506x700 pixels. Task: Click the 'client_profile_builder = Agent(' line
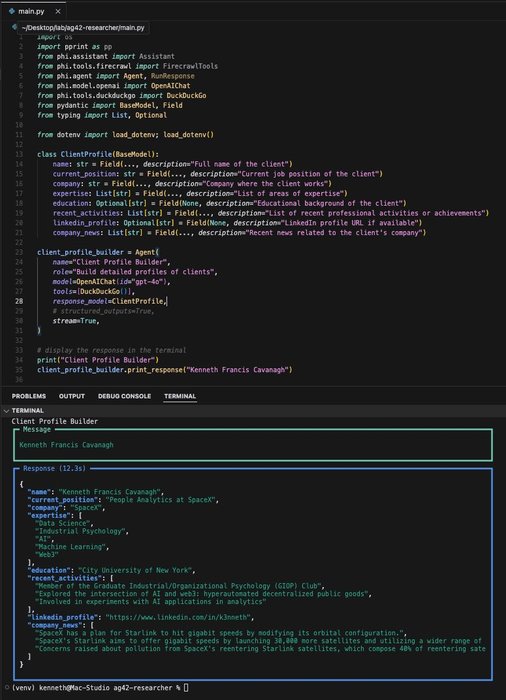pyautogui.click(x=98, y=252)
